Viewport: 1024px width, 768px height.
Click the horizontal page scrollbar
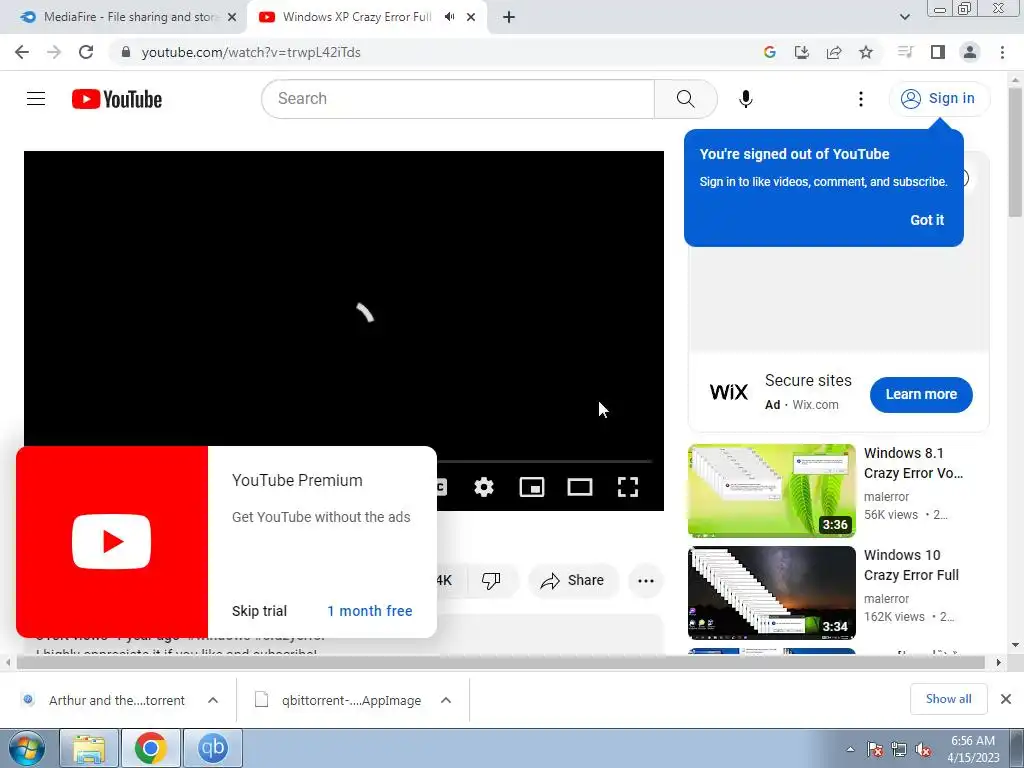(500, 663)
